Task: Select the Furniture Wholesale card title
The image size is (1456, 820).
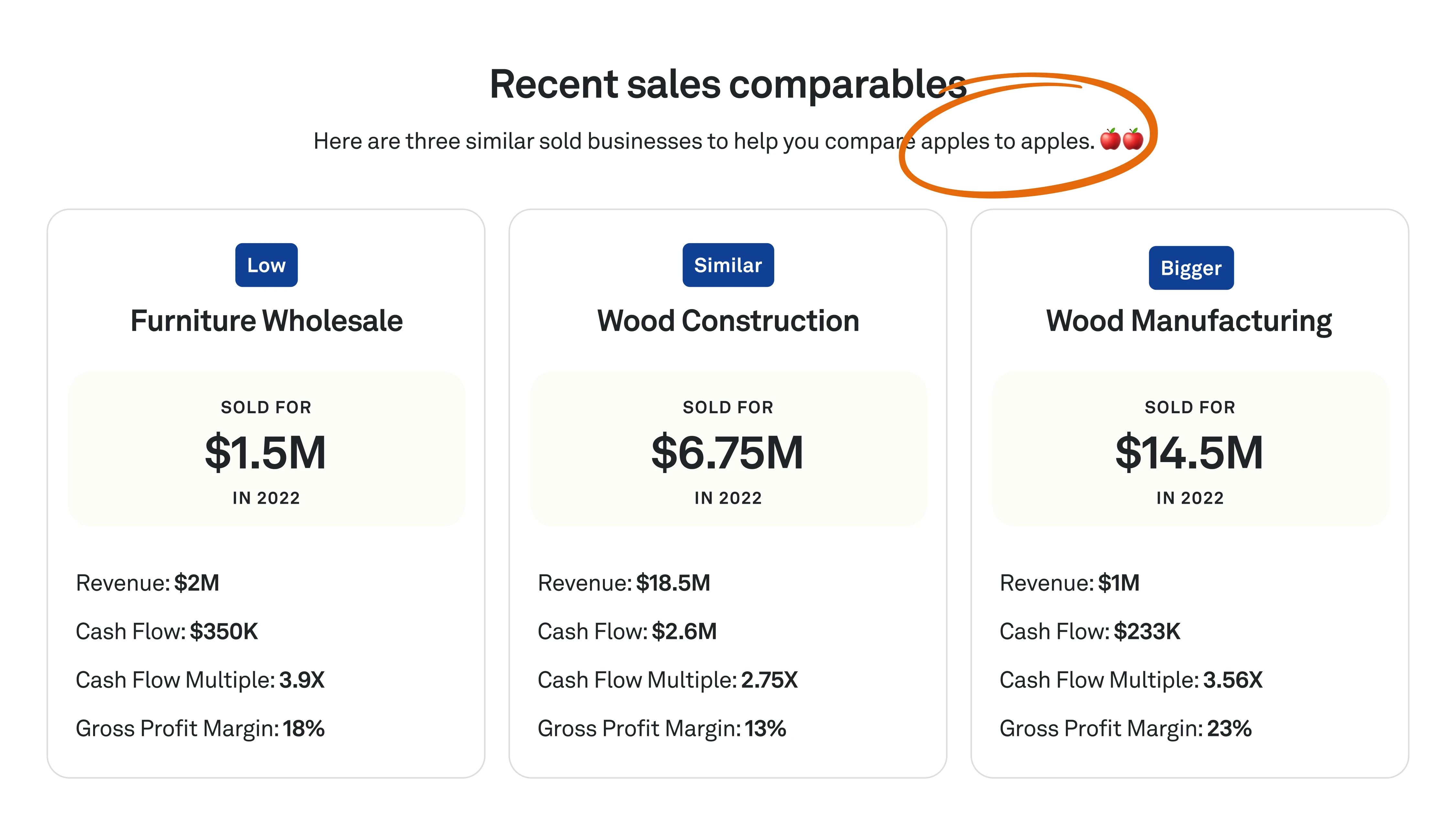Action: point(266,321)
